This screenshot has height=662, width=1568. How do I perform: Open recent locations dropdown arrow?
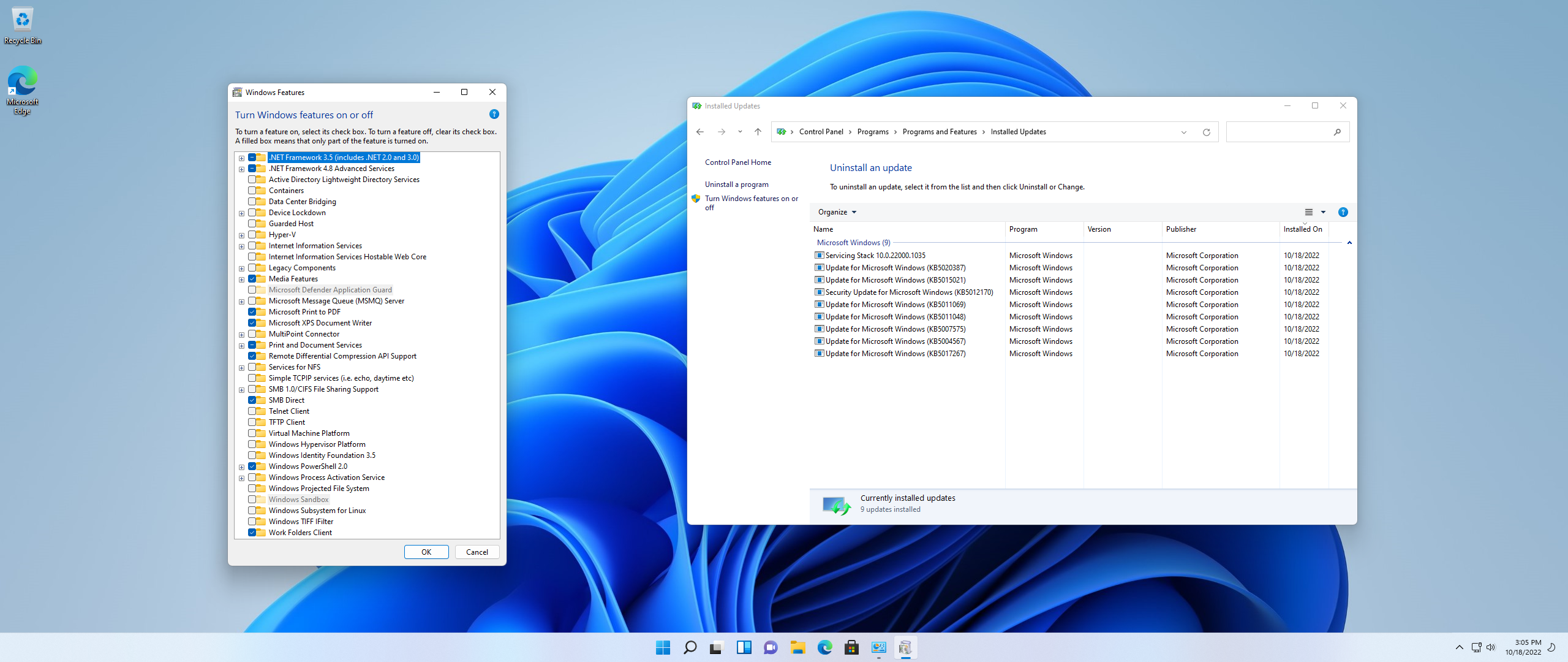(740, 132)
